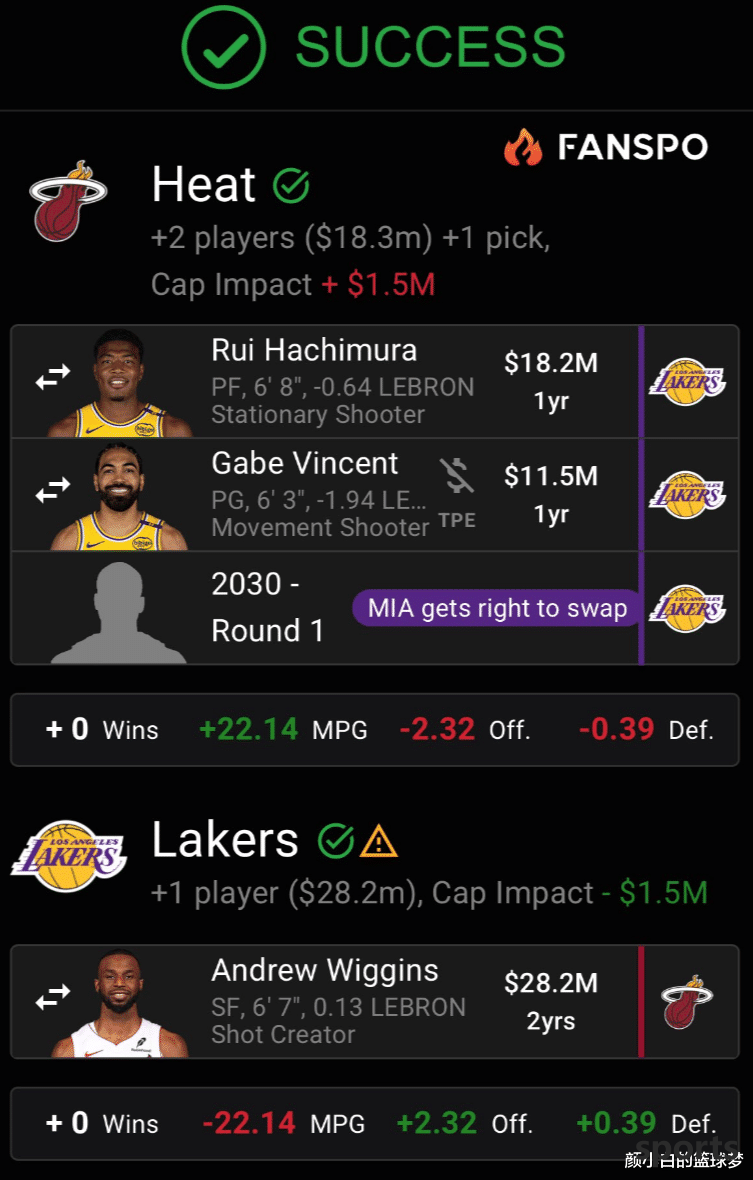753x1180 pixels.
Task: Click the green checkmark next to Lakers
Action: tap(336, 842)
